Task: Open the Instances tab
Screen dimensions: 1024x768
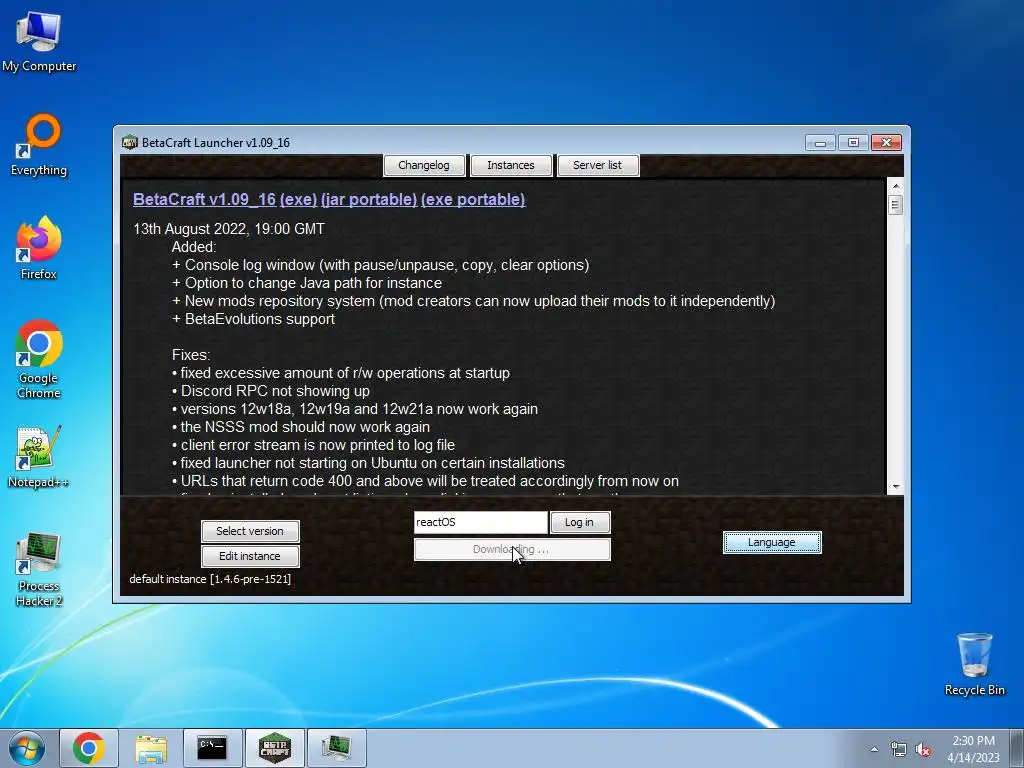Action: pyautogui.click(x=511, y=165)
